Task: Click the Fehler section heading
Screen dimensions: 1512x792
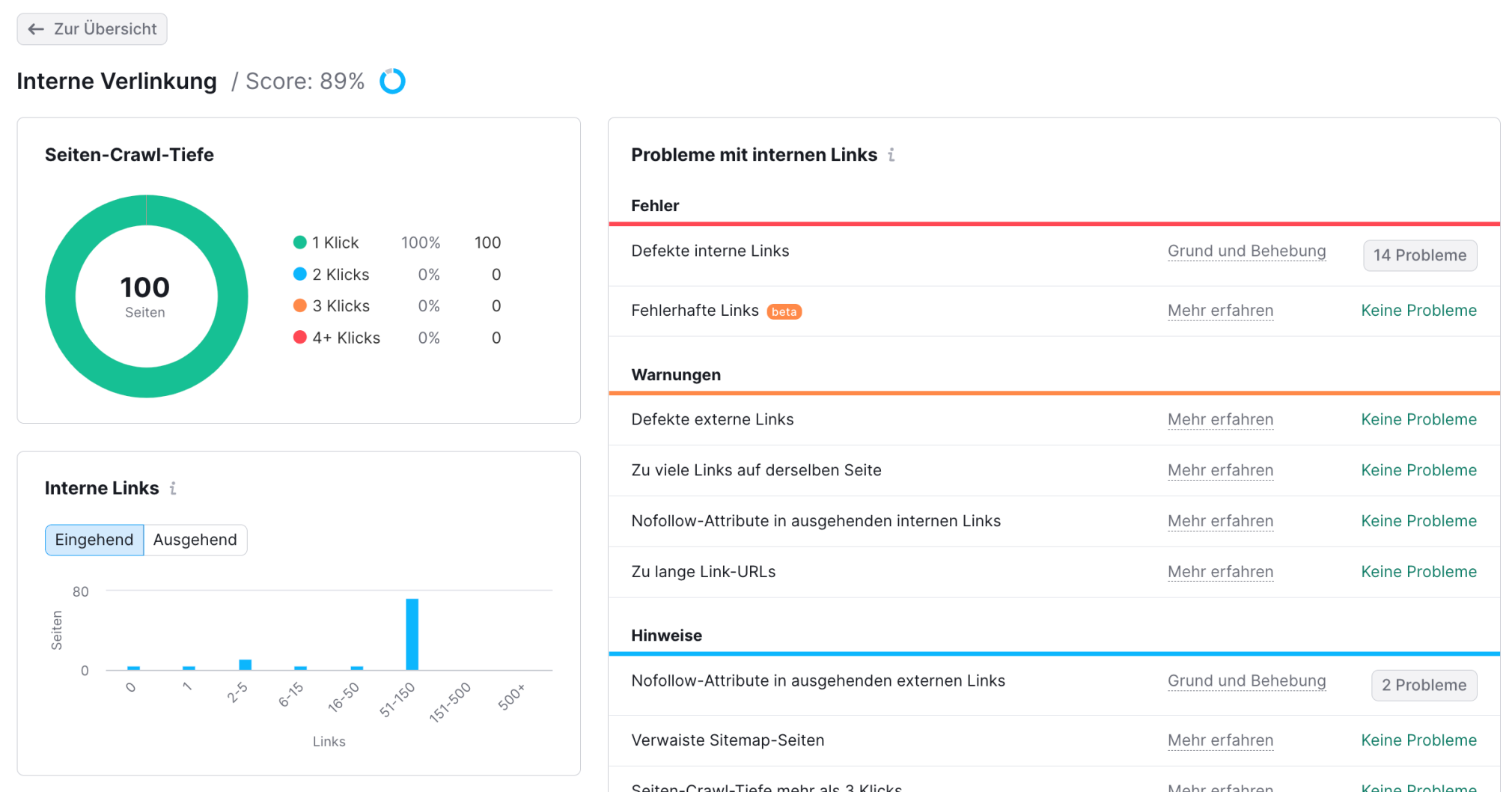Action: [x=655, y=205]
